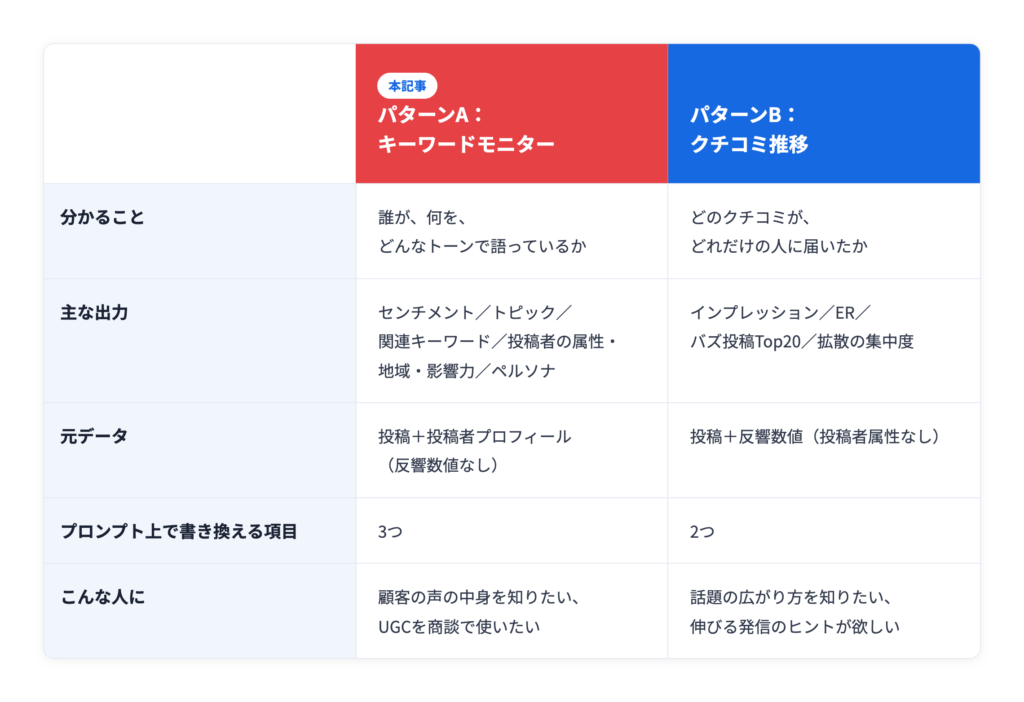Click the 元データ row label
Viewport: 1024px width, 702px height.
[94, 436]
